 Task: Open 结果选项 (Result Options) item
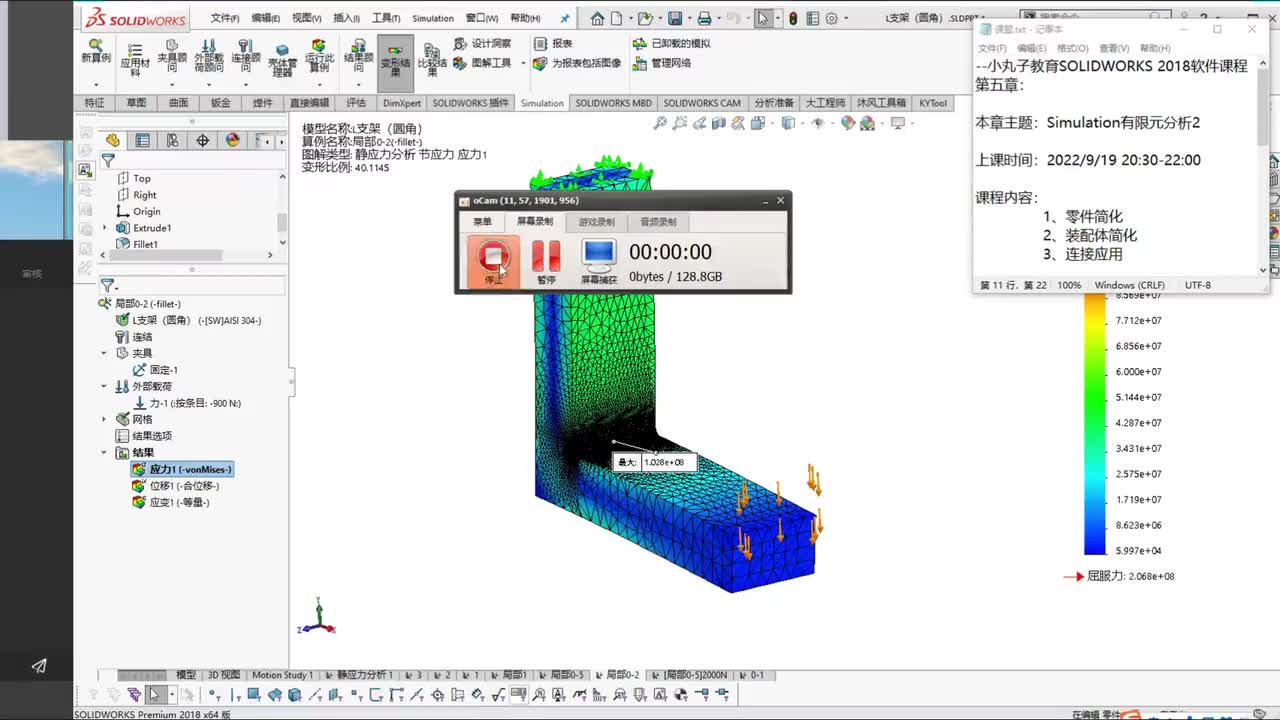(x=144, y=436)
